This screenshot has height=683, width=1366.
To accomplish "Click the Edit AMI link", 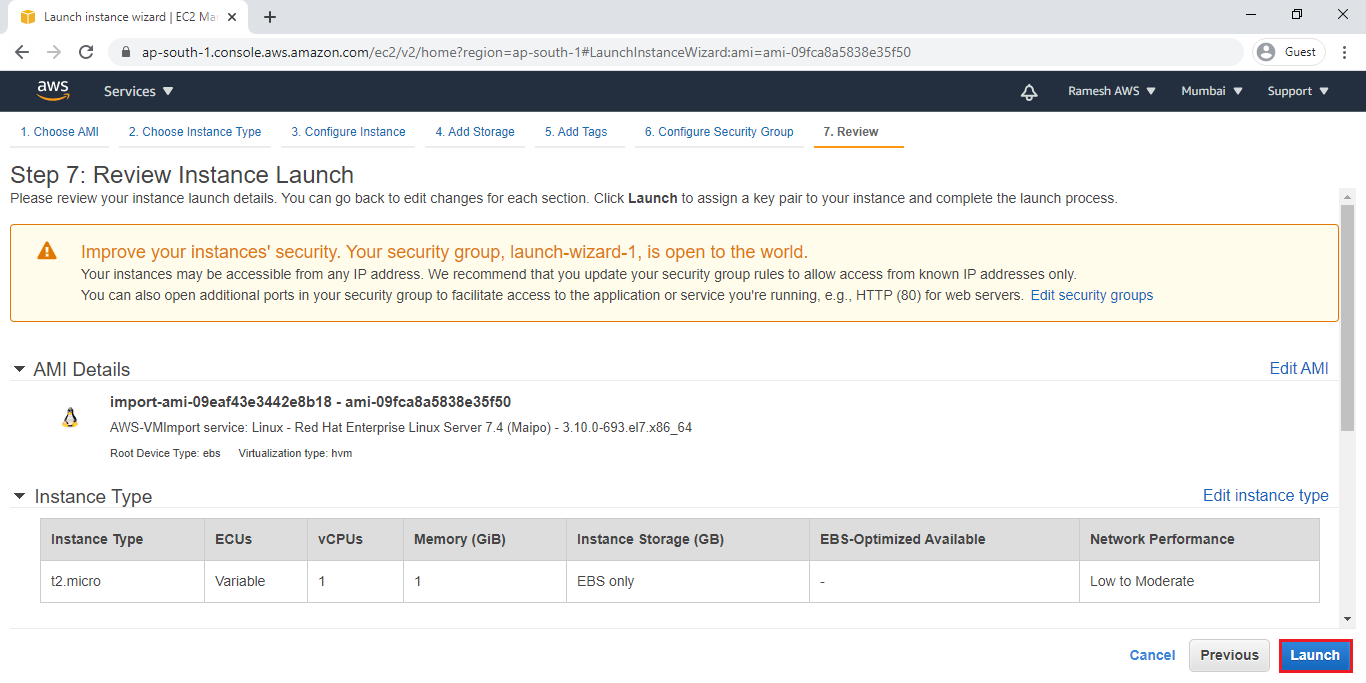I will tap(1299, 369).
